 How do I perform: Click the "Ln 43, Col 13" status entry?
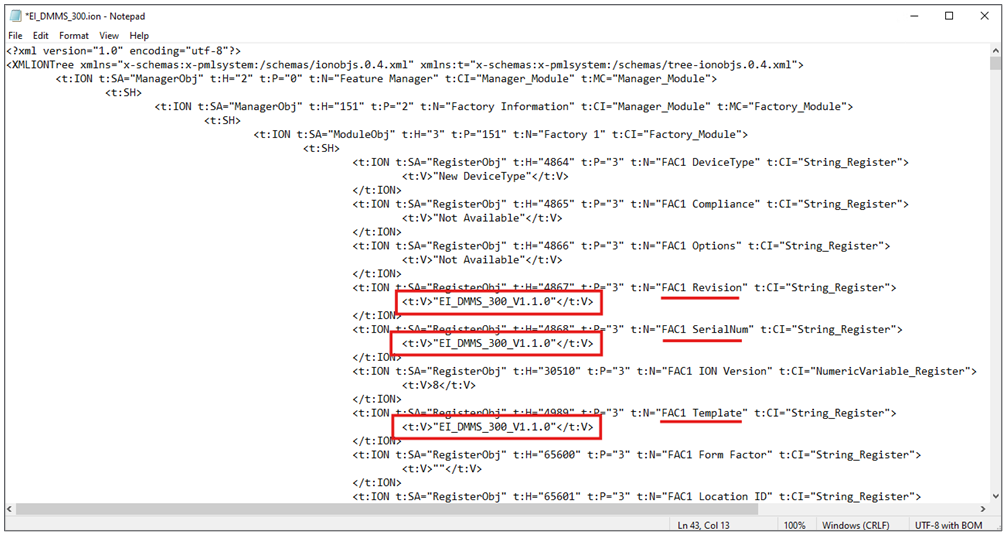tap(702, 525)
